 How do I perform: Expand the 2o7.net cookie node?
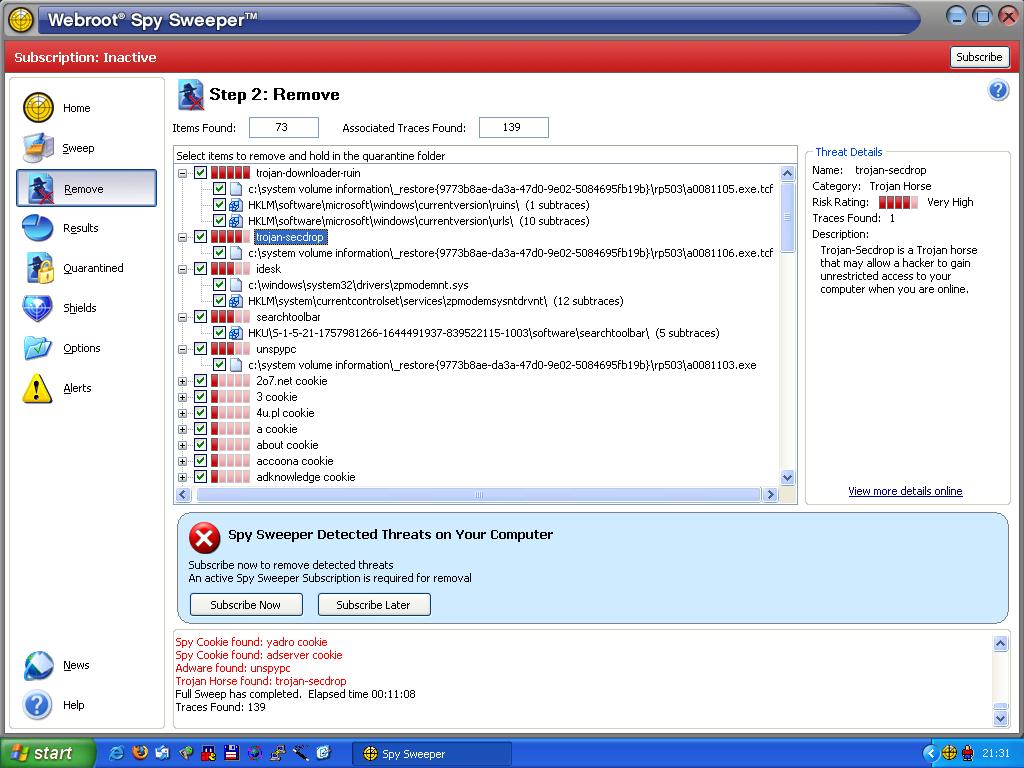pos(183,381)
